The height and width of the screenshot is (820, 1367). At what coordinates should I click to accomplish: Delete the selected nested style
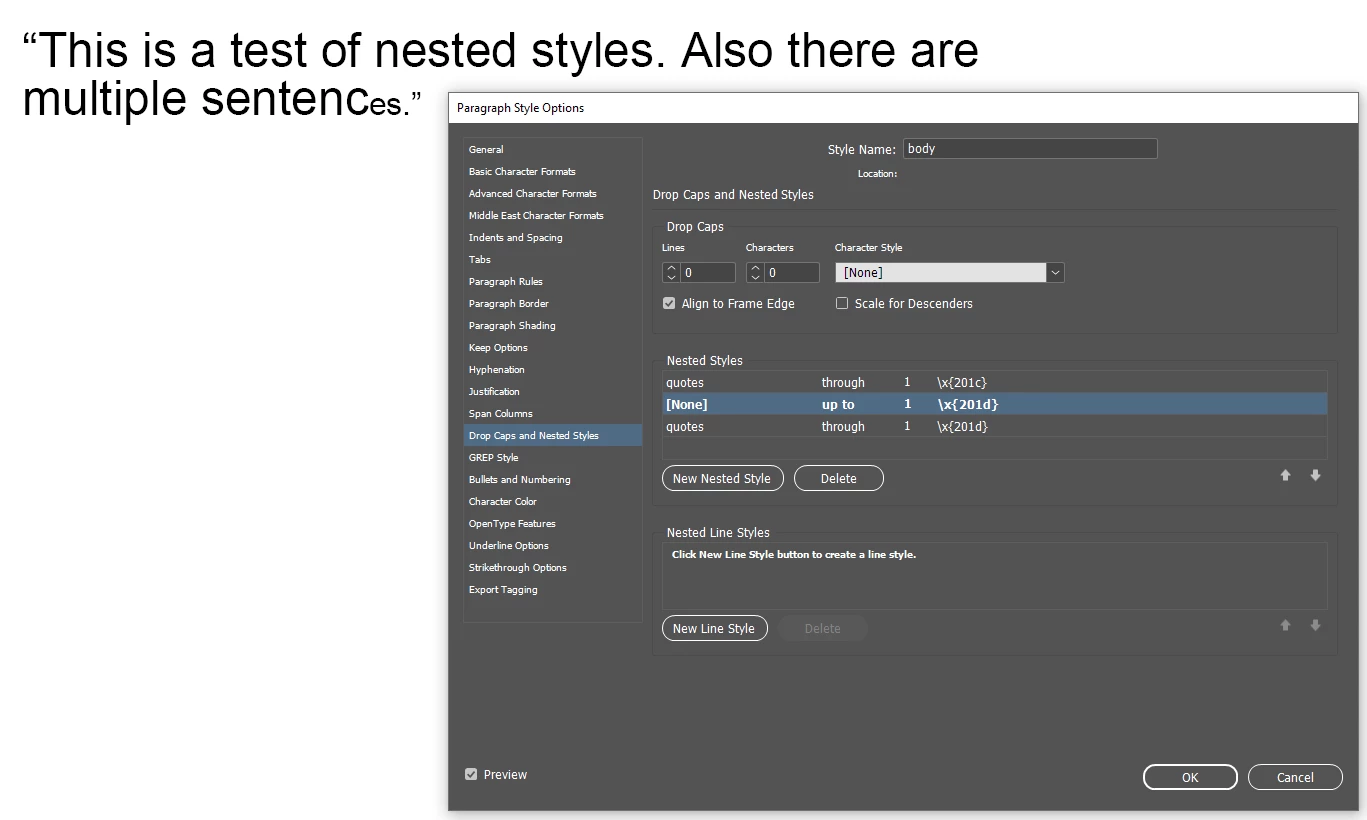tap(838, 479)
